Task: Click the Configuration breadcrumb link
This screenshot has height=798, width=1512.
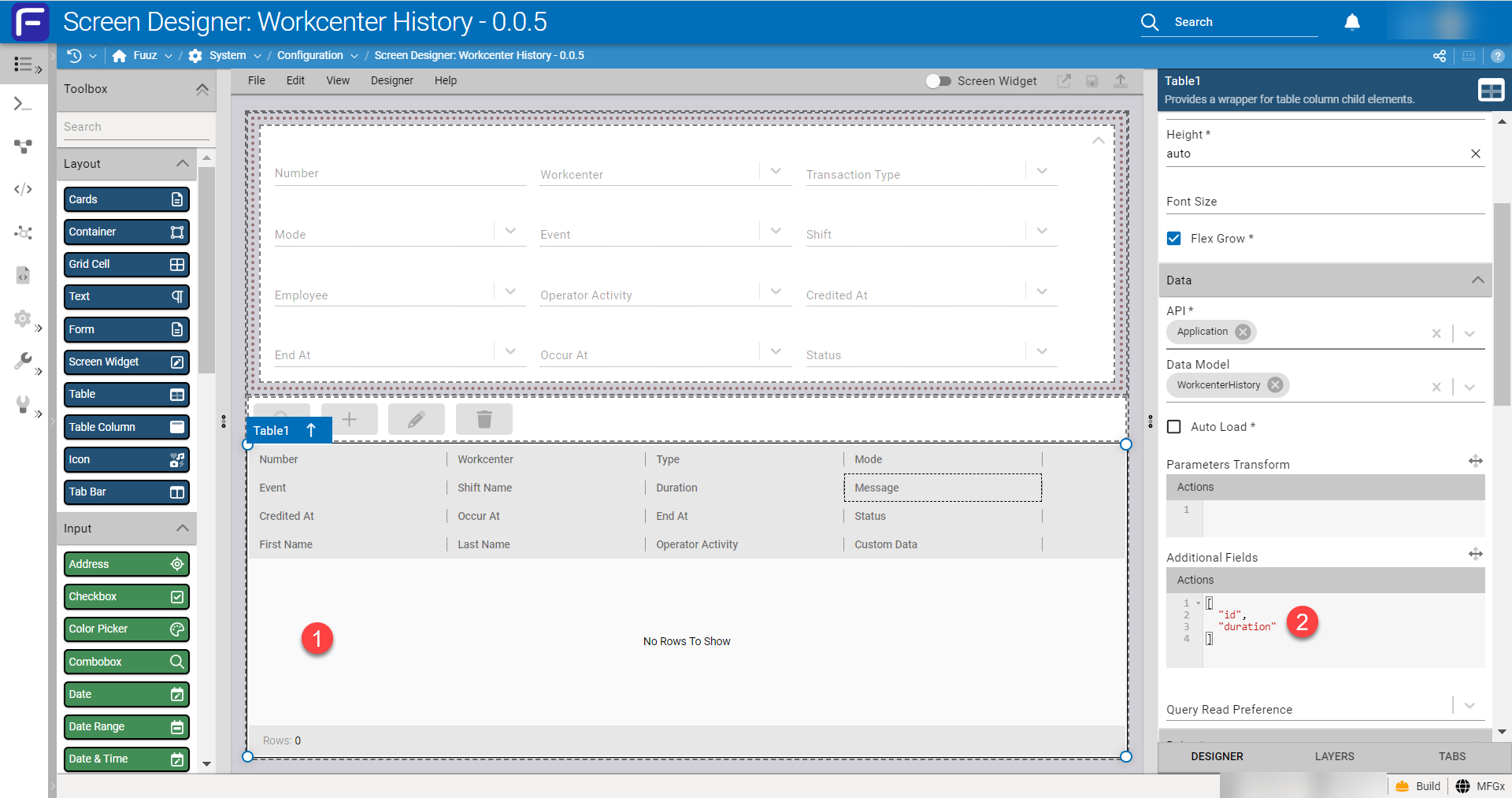Action: [x=309, y=55]
